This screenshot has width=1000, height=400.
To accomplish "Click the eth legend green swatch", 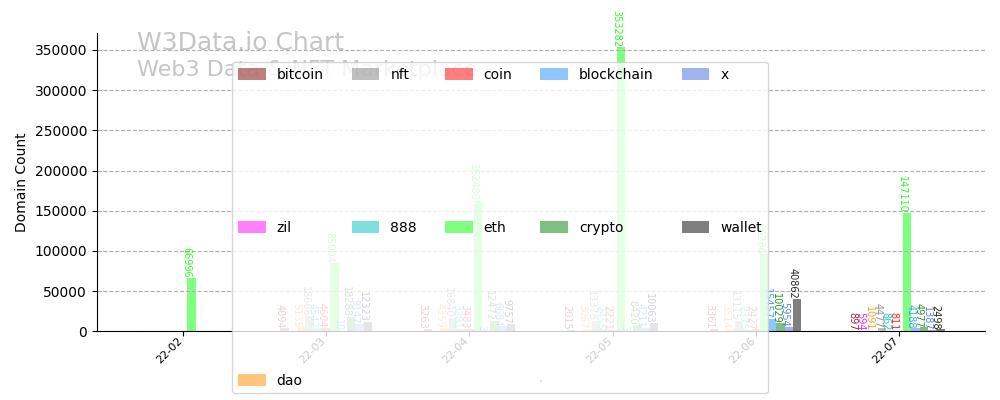I will (x=459, y=227).
